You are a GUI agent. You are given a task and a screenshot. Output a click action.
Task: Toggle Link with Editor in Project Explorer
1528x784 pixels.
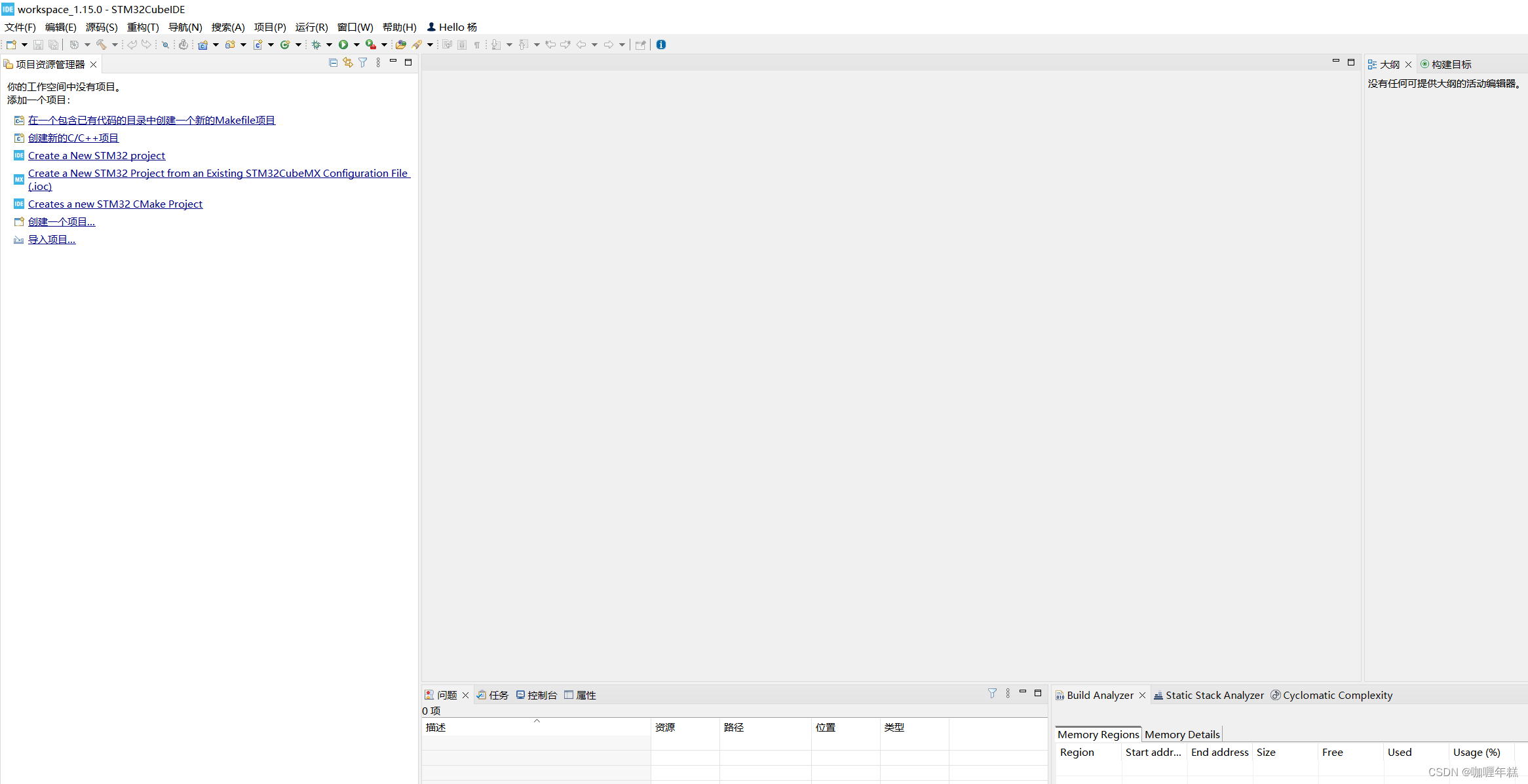(x=348, y=63)
